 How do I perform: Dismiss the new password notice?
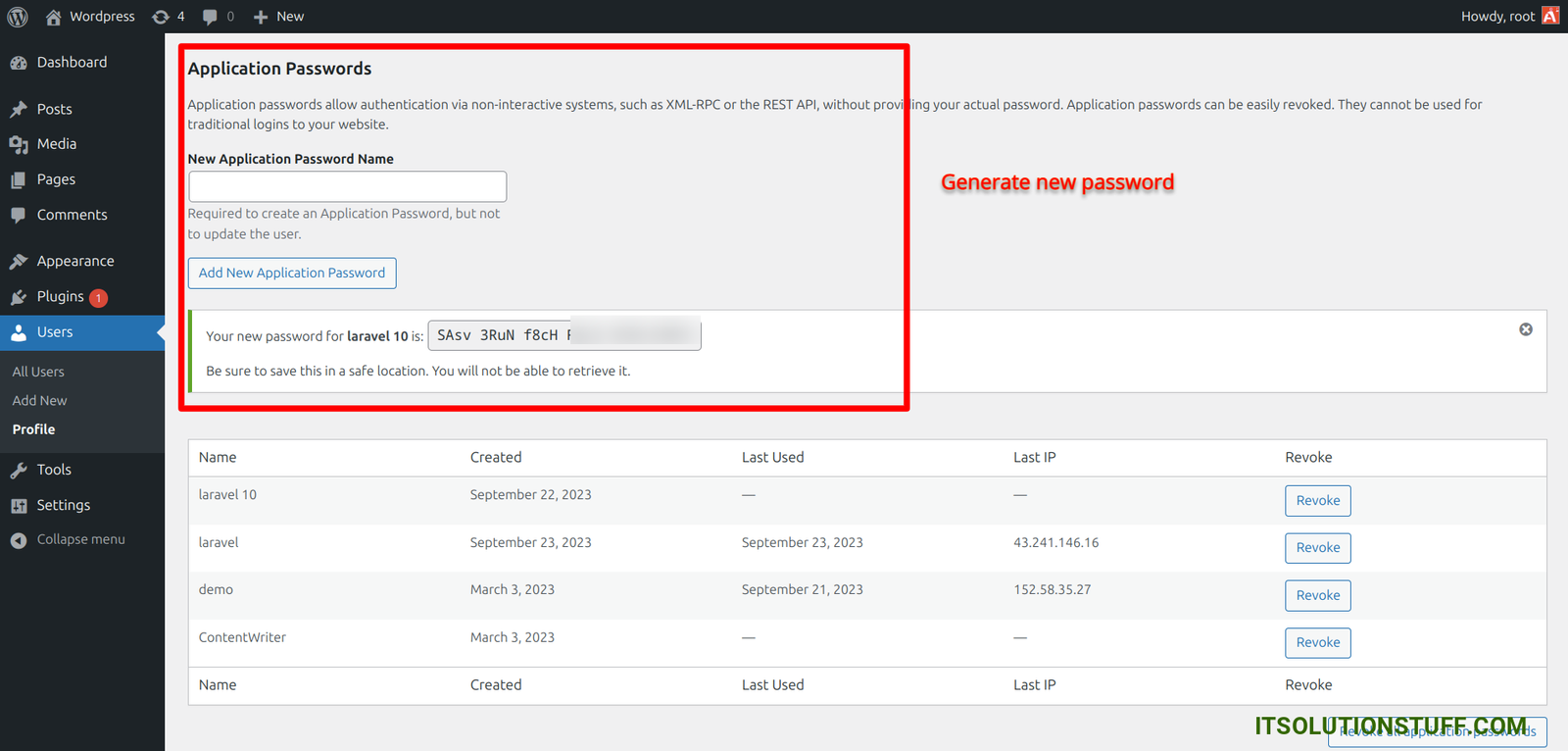tap(1526, 329)
